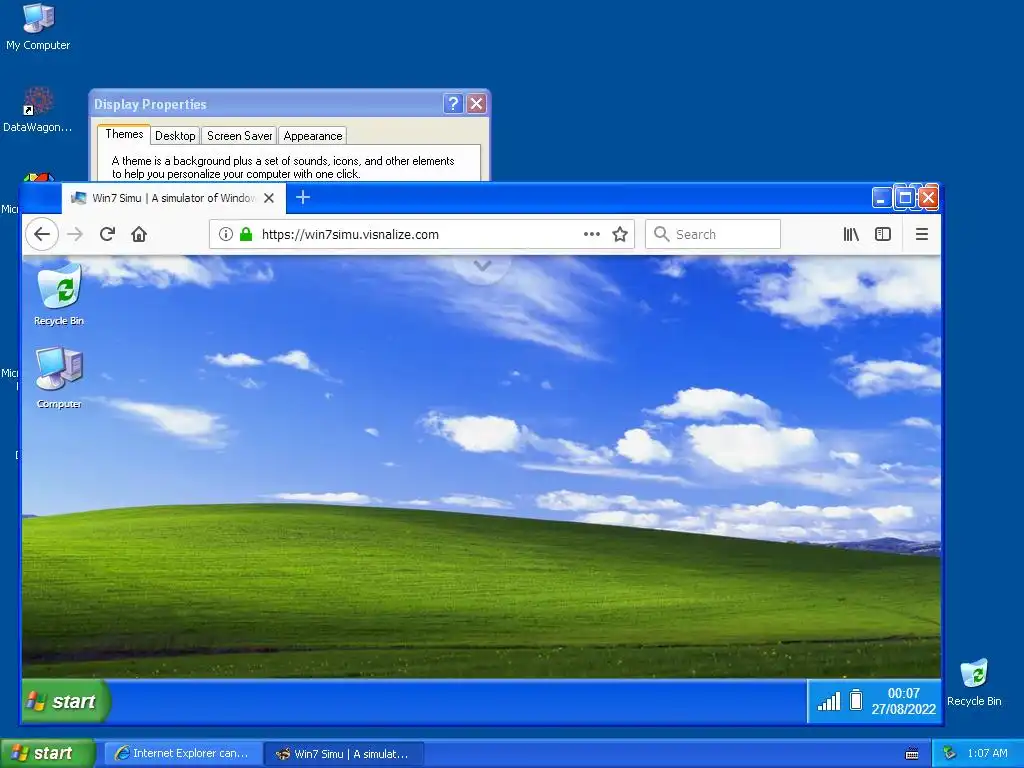1024x768 pixels.
Task: Click the browser Search field
Action: coord(713,234)
